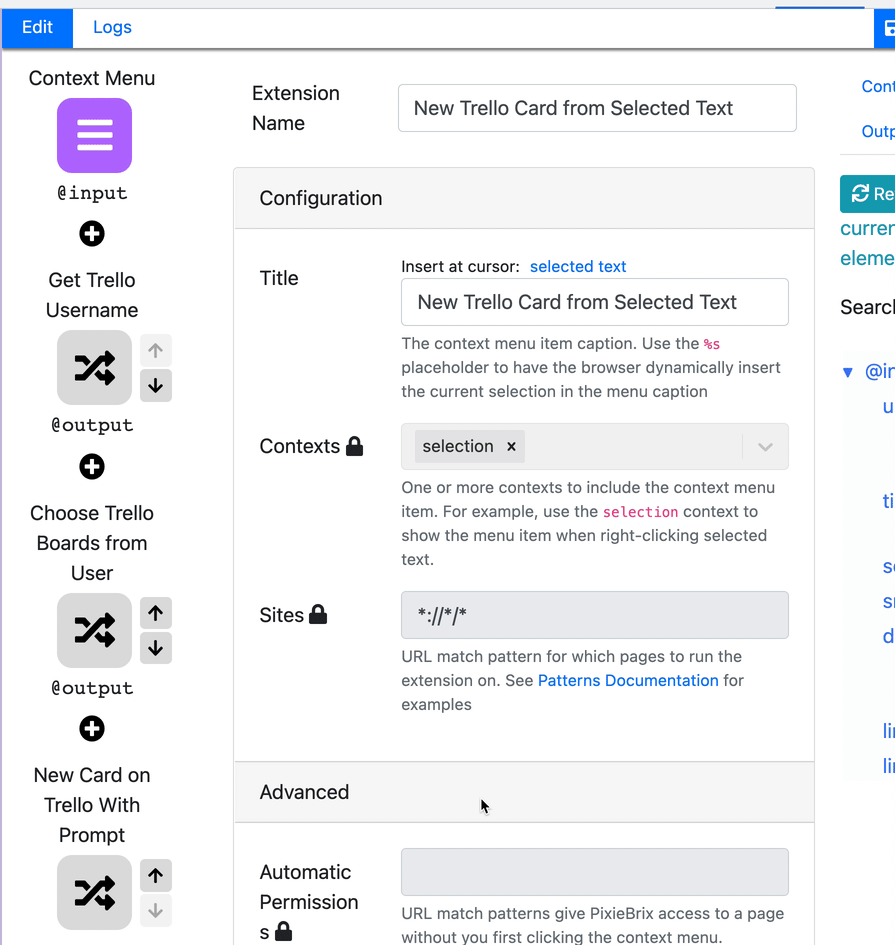Add a brick after Choose Trello Boards
Viewport: 895px width, 945px height.
click(92, 729)
